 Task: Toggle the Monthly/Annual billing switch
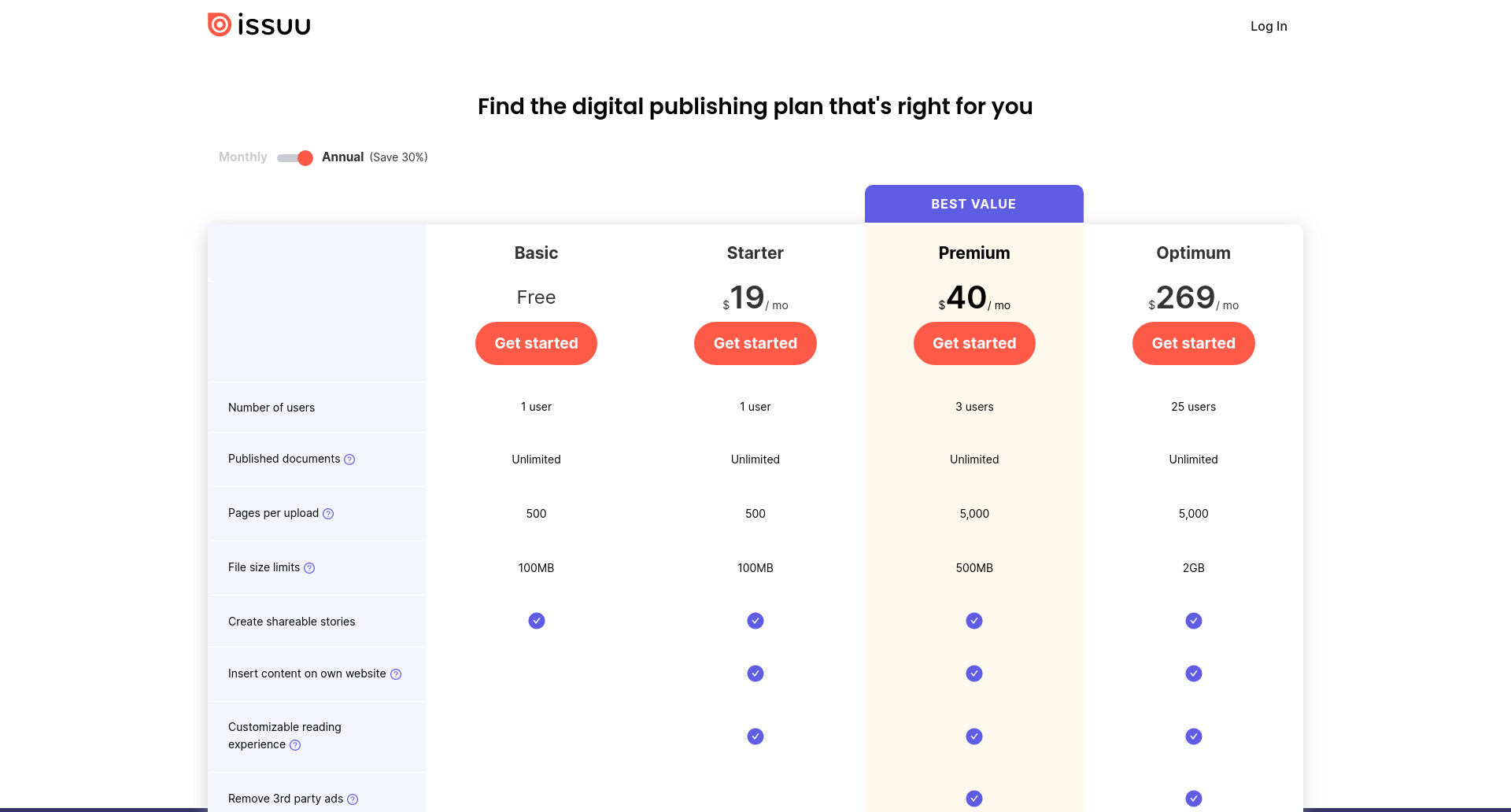(295, 157)
